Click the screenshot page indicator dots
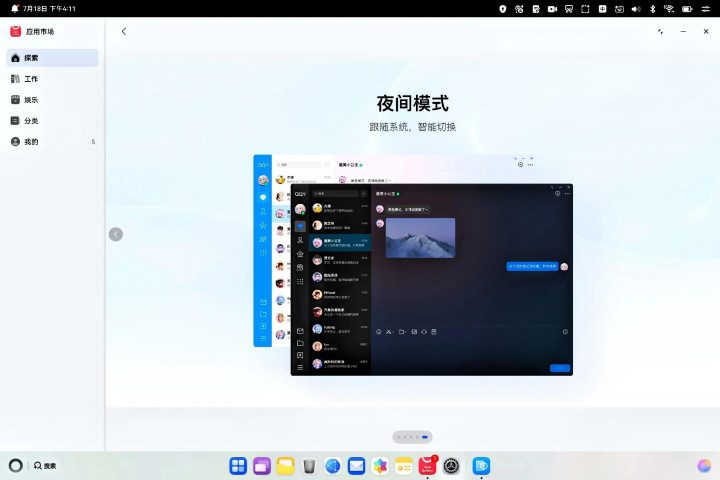The height and width of the screenshot is (480, 720). pyautogui.click(x=412, y=437)
